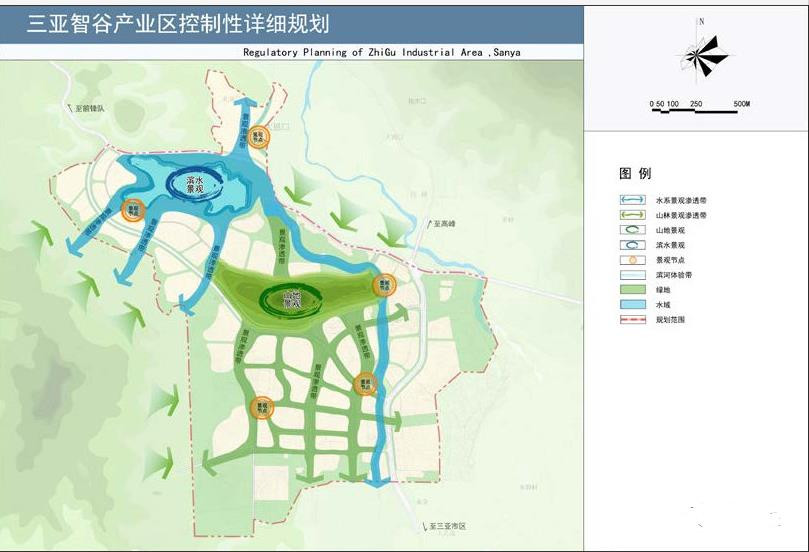The height and width of the screenshot is (552, 809).
Task: Select the blue waterfront ellipse in legend
Action: [x=634, y=245]
